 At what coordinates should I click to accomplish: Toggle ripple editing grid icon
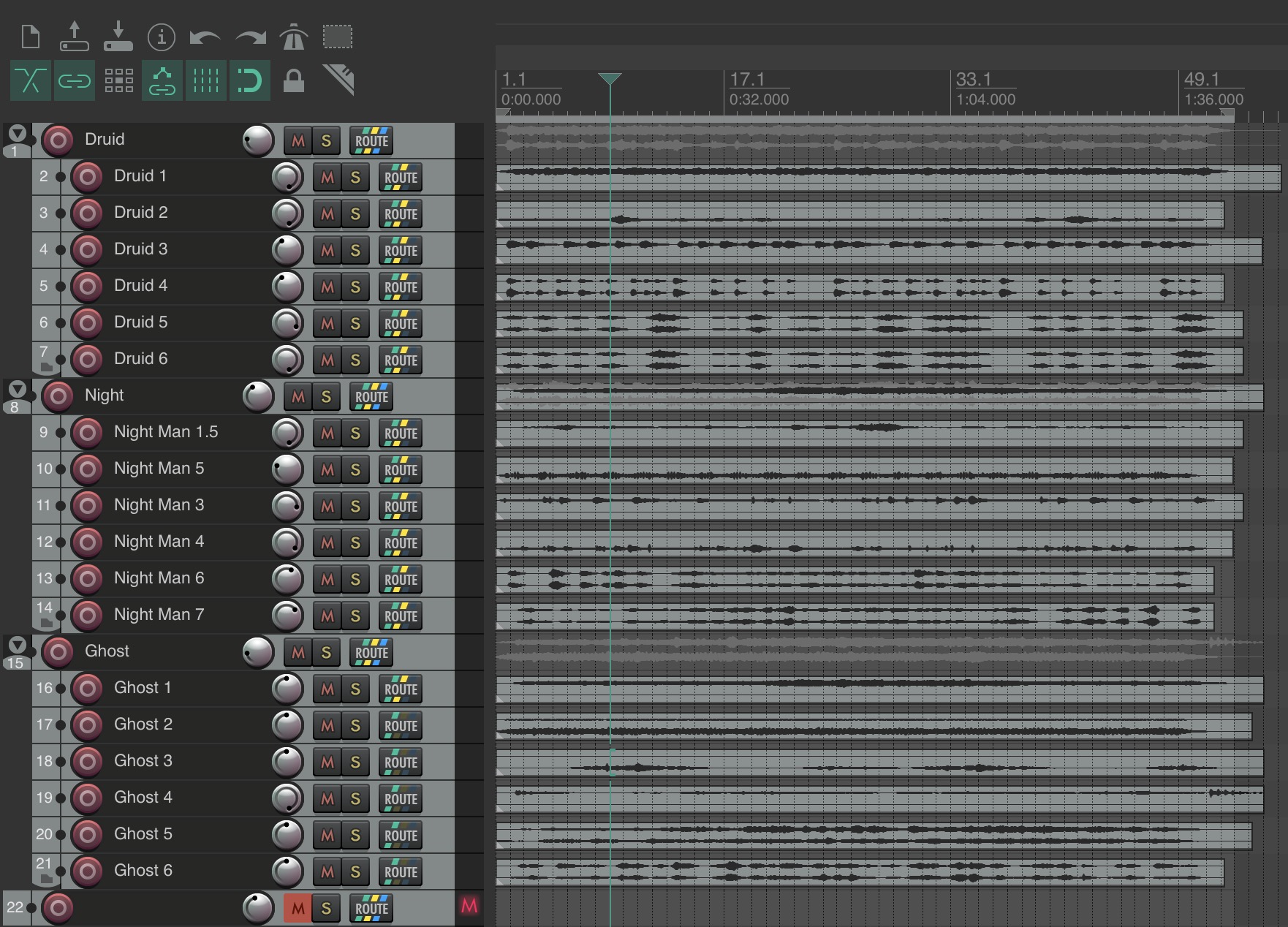118,80
